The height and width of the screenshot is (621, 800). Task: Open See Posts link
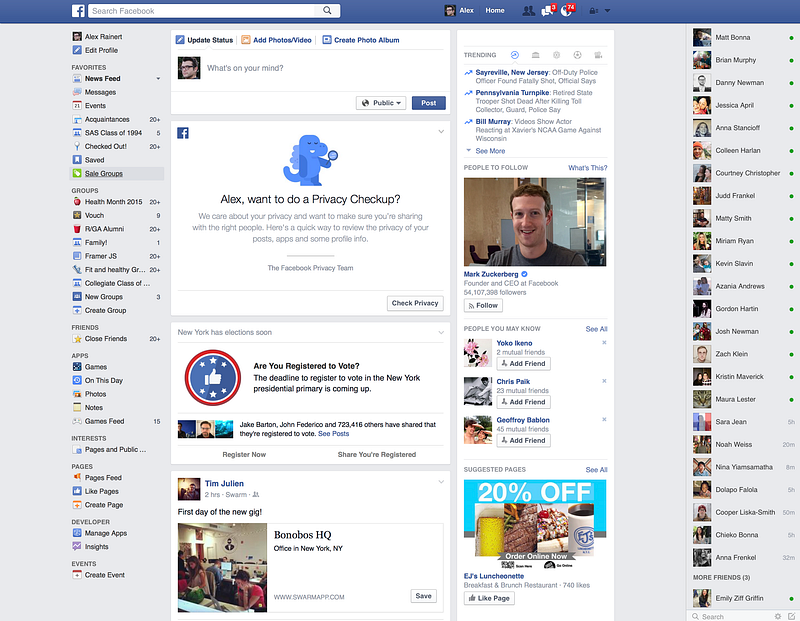[x=334, y=434]
